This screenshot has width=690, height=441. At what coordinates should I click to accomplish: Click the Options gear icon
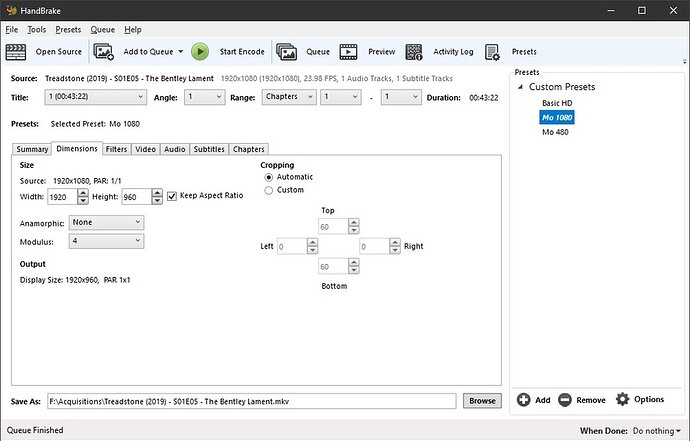click(x=622, y=399)
